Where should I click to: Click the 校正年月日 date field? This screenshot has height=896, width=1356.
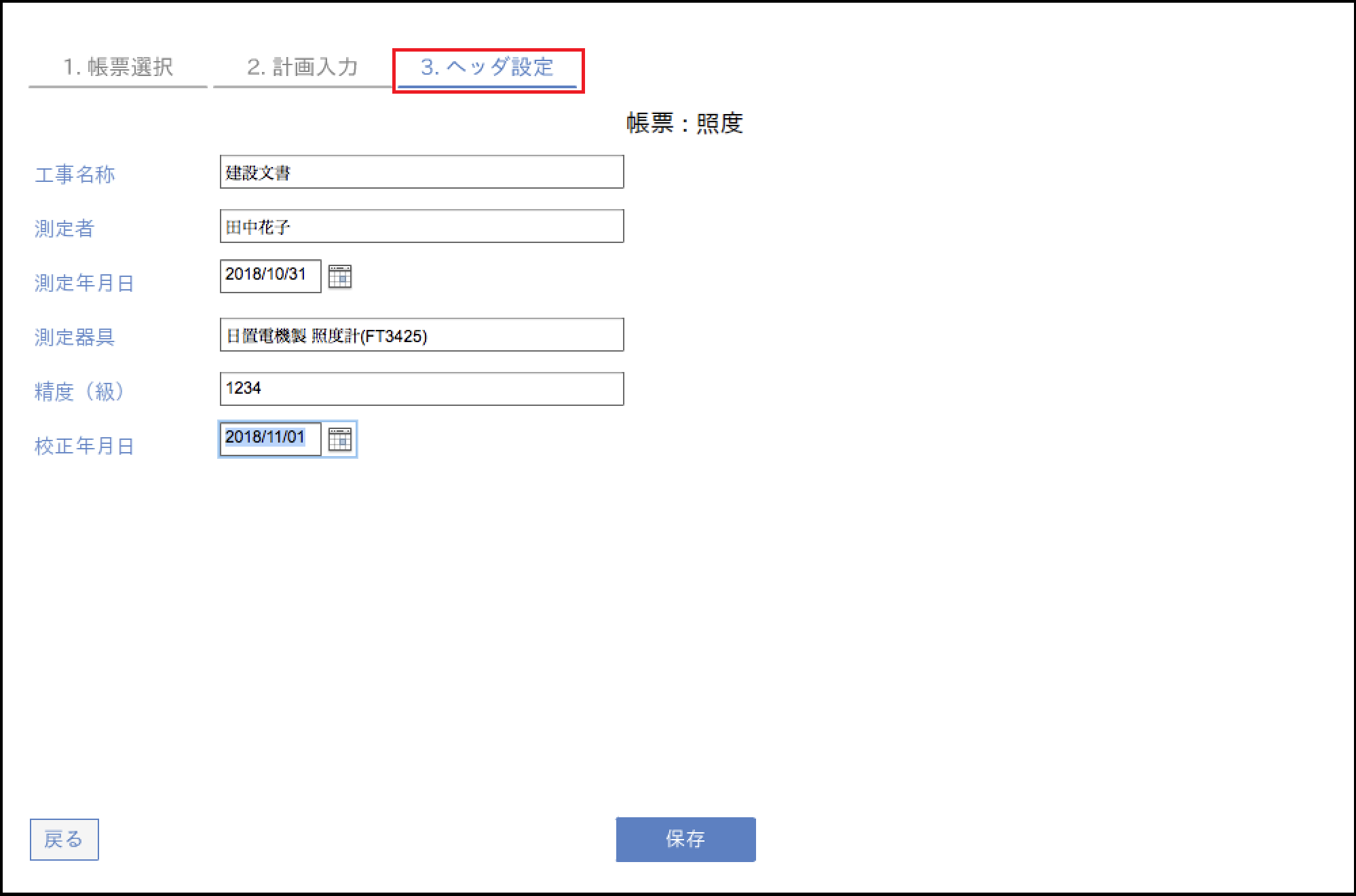(x=270, y=439)
